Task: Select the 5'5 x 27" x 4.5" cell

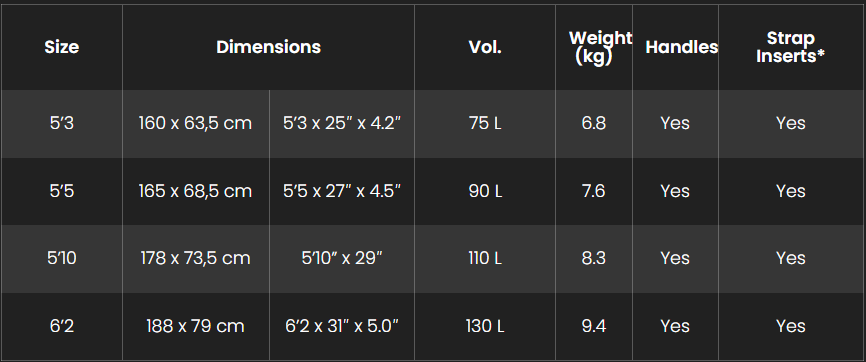Action: coord(342,191)
